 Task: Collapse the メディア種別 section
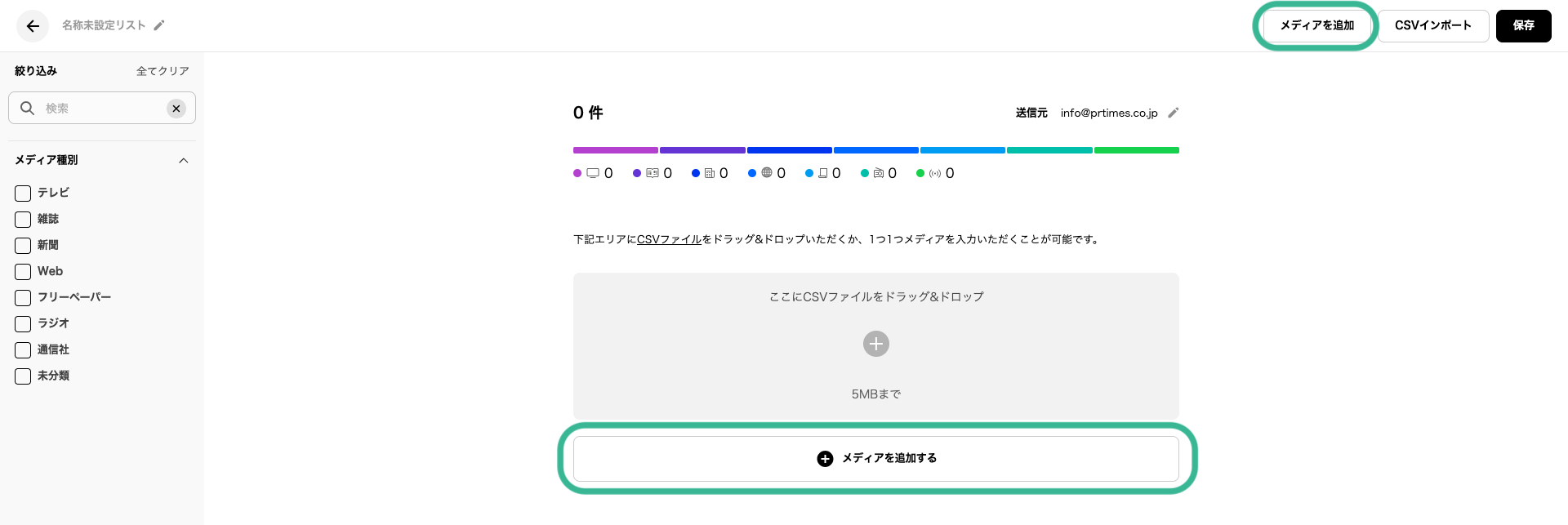184,161
